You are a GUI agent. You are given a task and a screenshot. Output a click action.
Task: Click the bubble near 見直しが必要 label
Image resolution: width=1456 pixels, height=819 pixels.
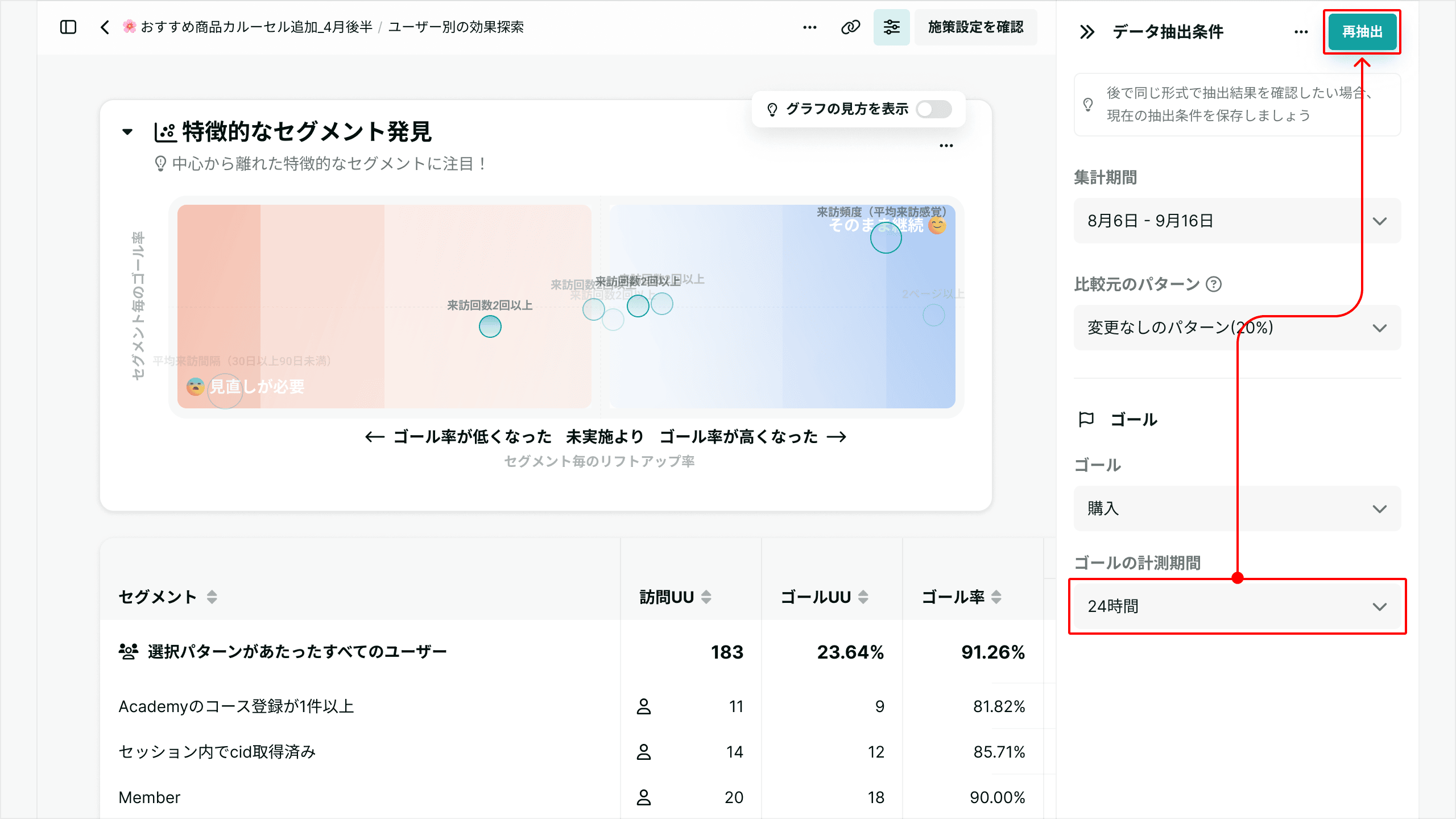tap(225, 391)
